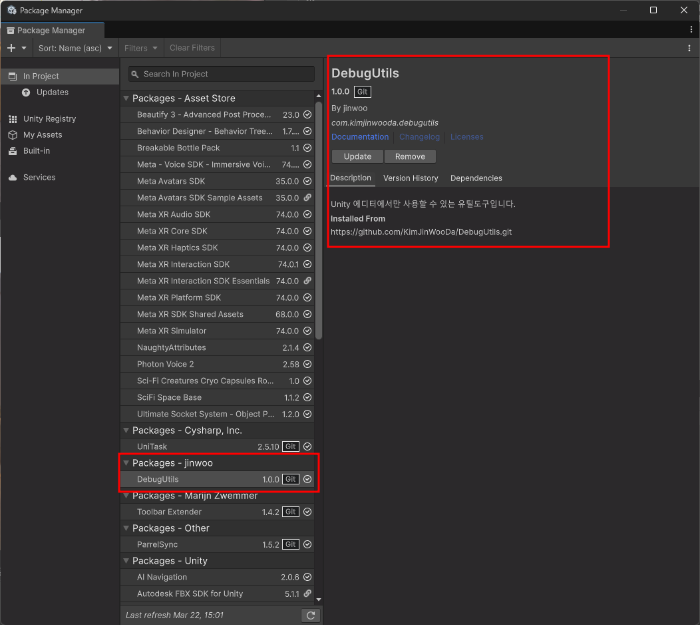The height and width of the screenshot is (625, 700).
Task: Click installed checkmark on Meta XR Interaction SDK
Action: pyautogui.click(x=308, y=264)
